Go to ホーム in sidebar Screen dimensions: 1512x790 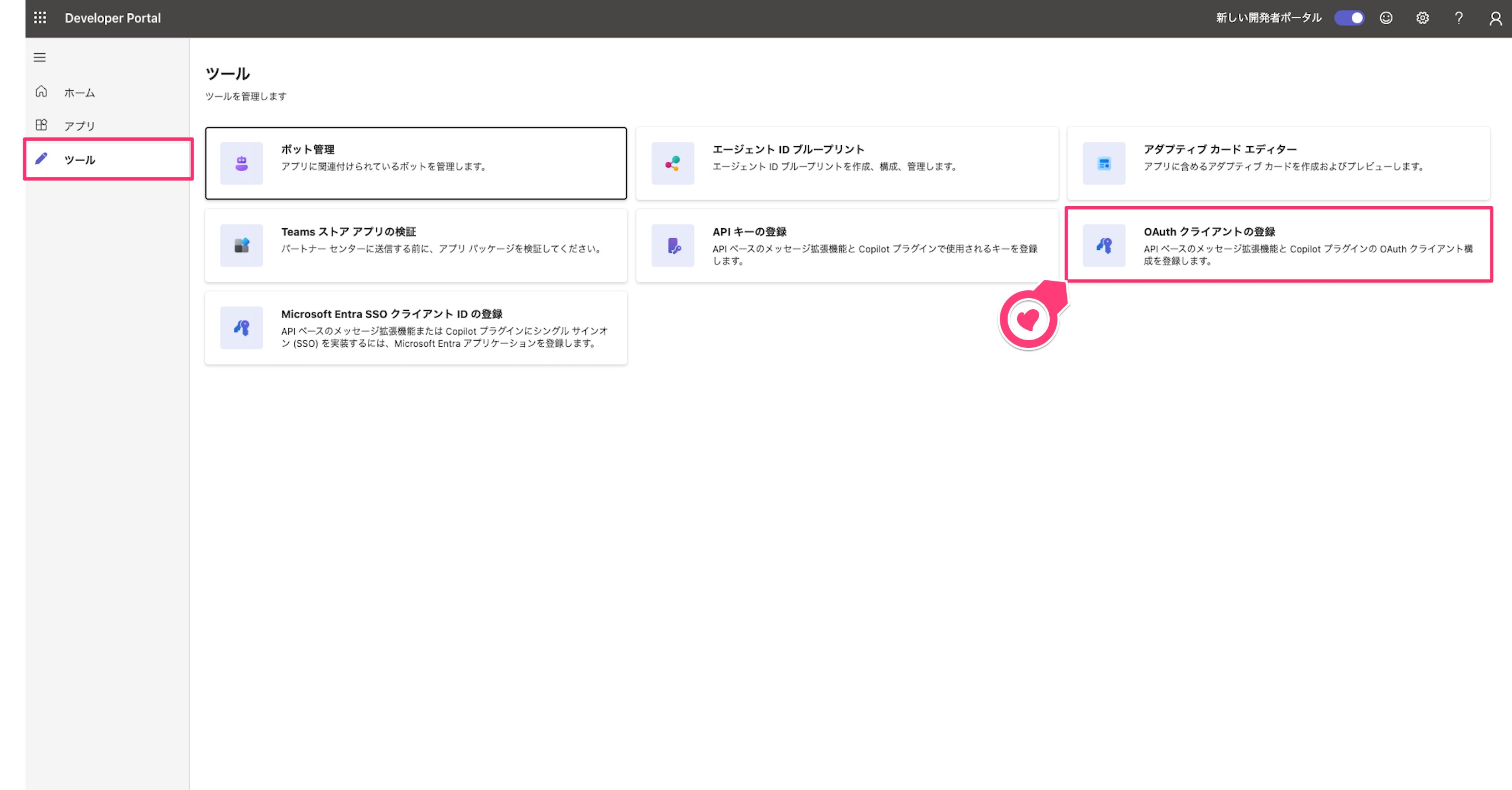coord(79,93)
